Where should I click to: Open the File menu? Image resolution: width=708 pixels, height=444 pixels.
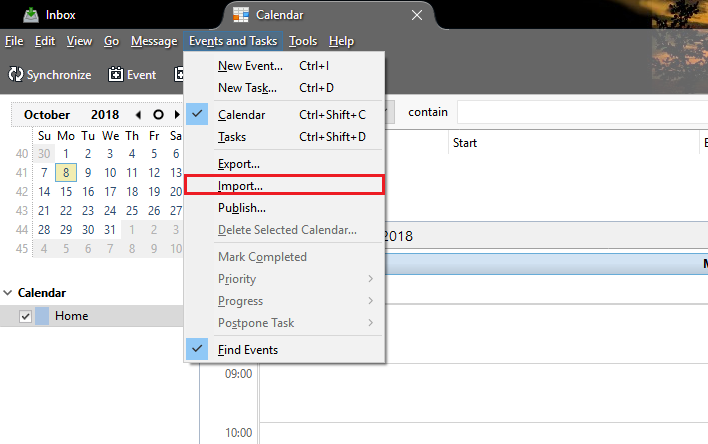pos(14,41)
